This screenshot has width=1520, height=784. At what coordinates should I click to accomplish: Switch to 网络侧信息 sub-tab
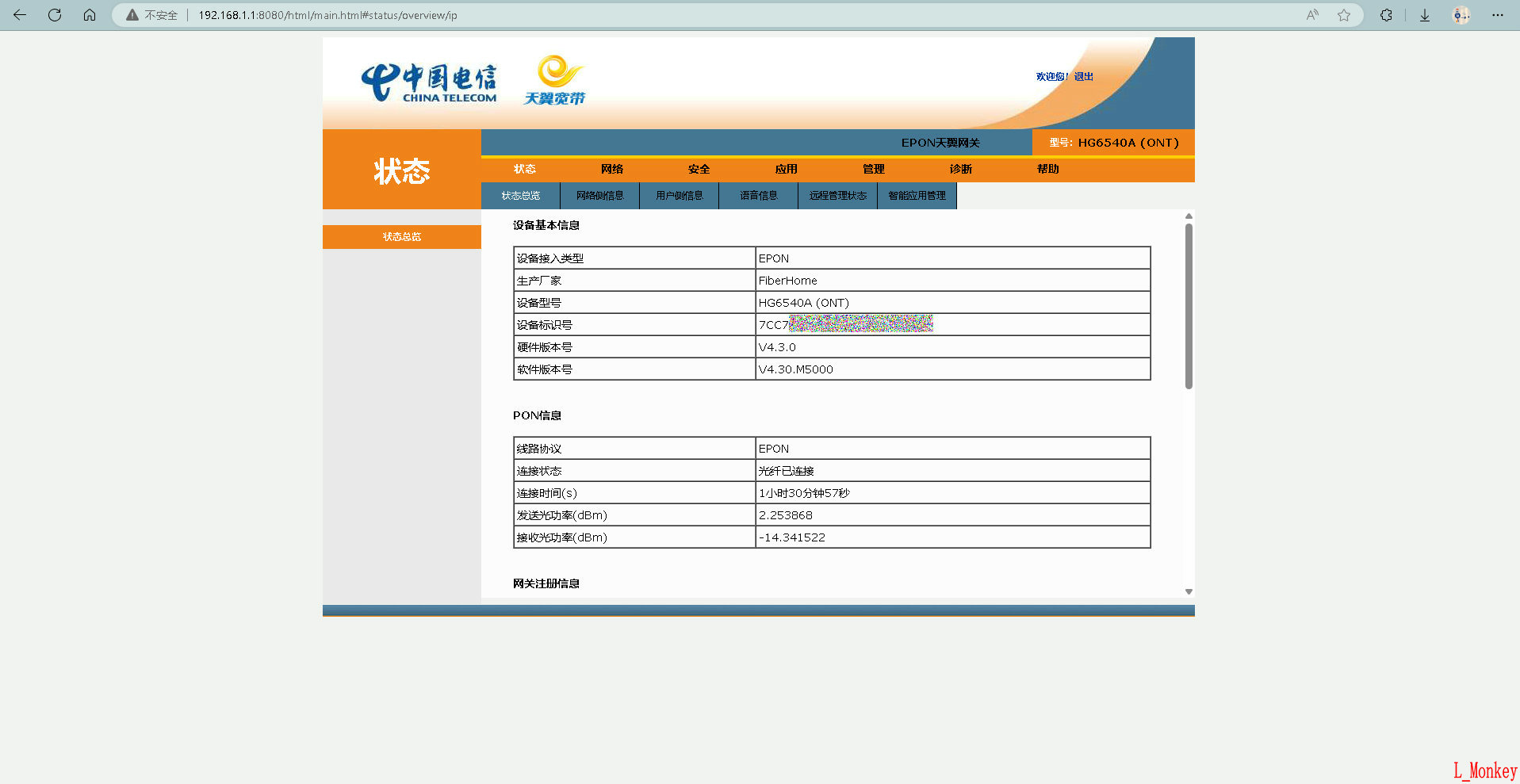click(599, 196)
